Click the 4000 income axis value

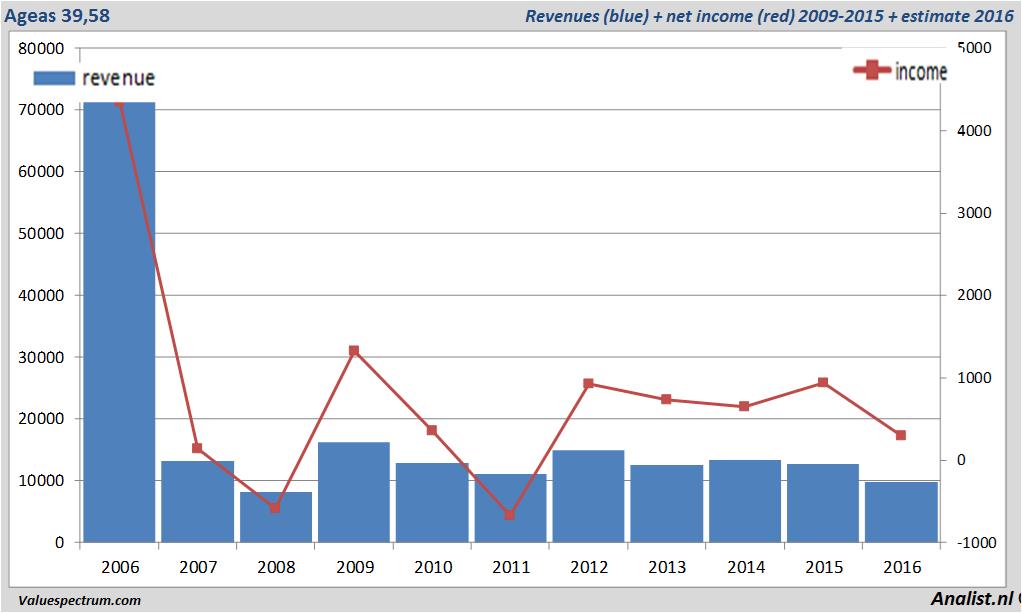point(974,130)
